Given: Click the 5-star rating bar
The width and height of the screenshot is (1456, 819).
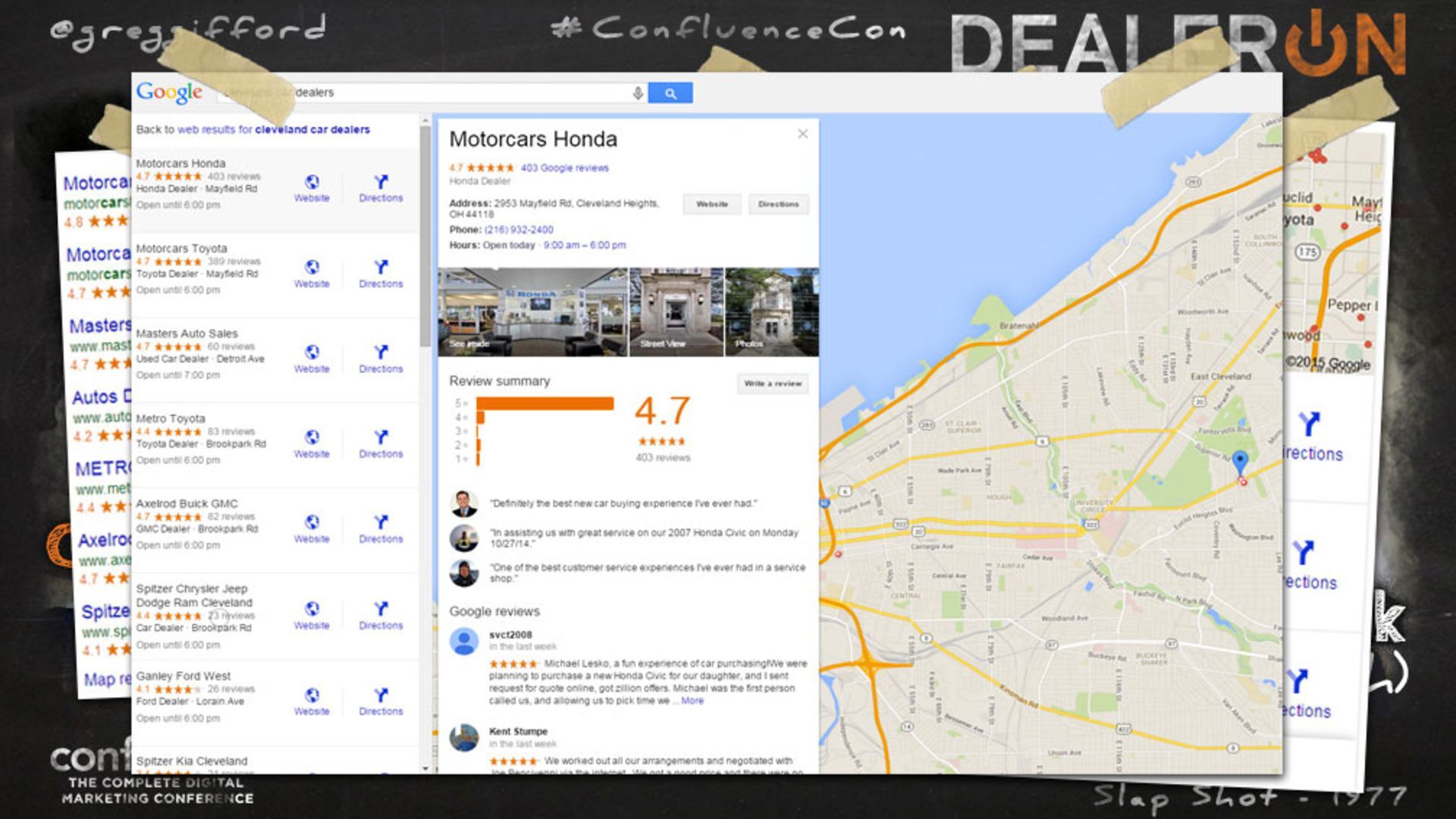Looking at the screenshot, I should coord(544,403).
